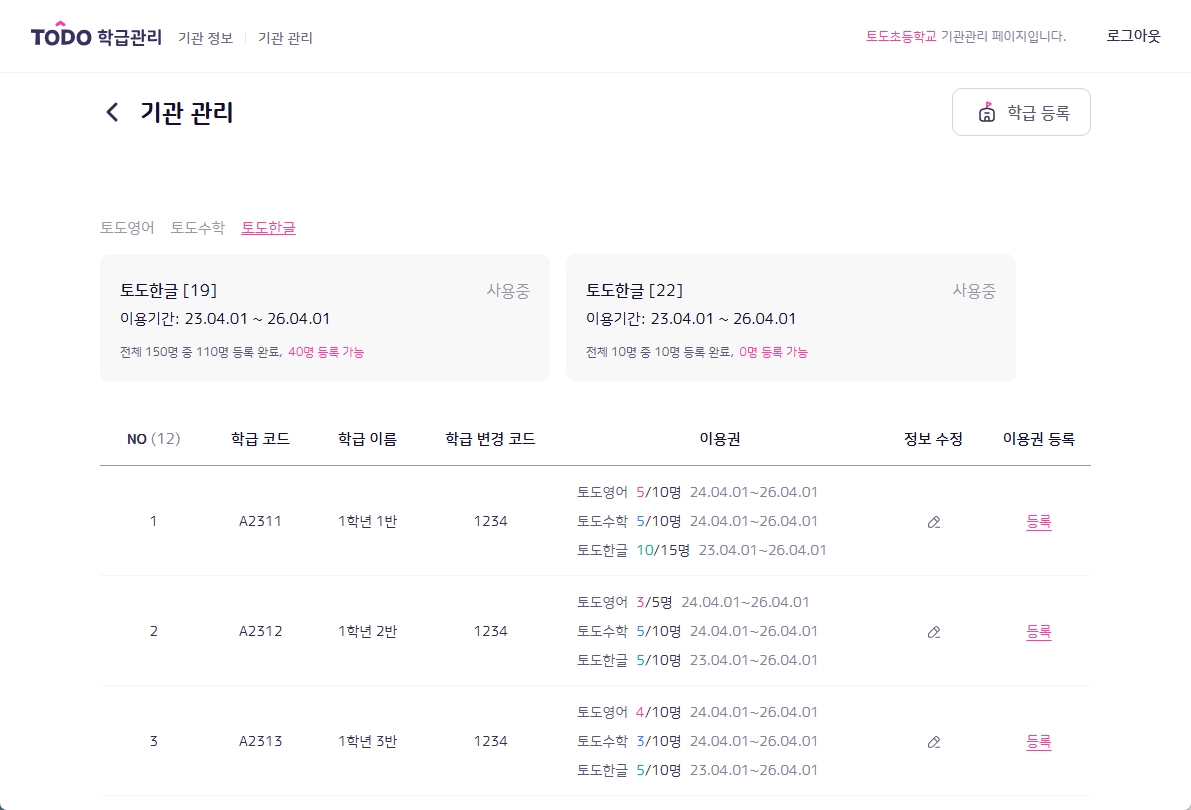The image size is (1191, 810).
Task: Switch to the 토도수학 tab
Action: pyautogui.click(x=198, y=228)
